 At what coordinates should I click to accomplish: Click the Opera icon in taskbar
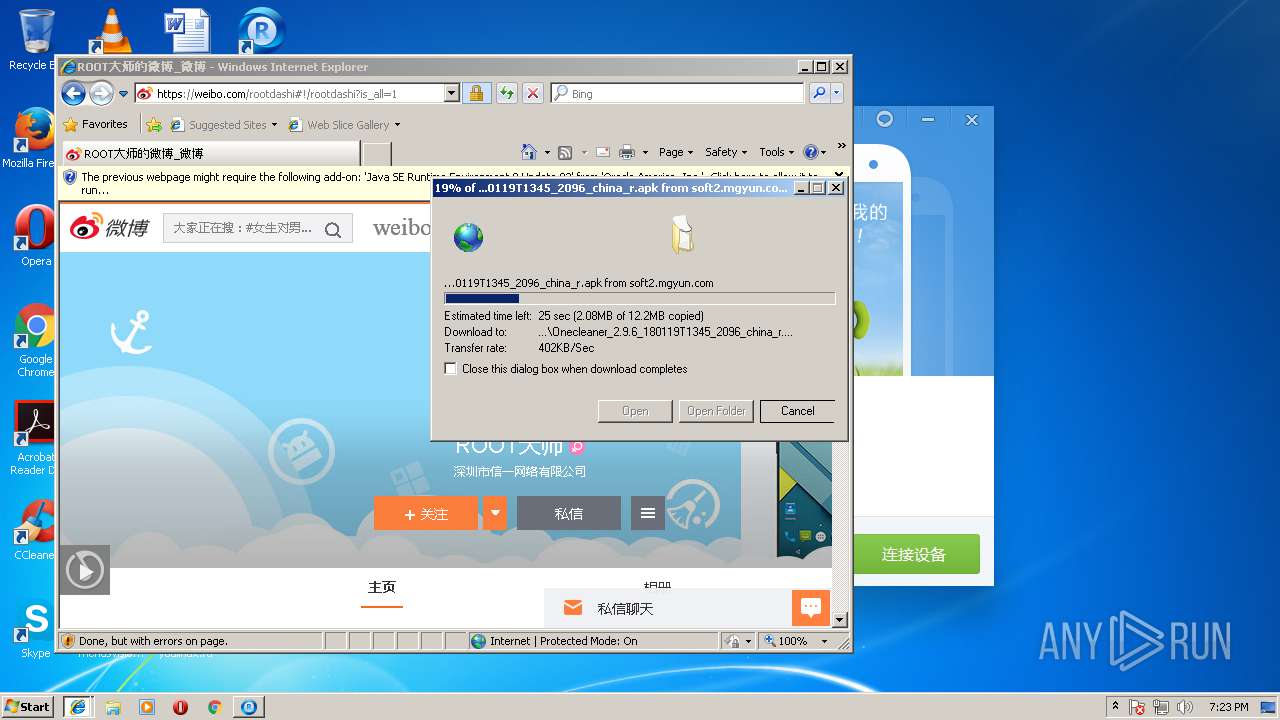(180, 707)
